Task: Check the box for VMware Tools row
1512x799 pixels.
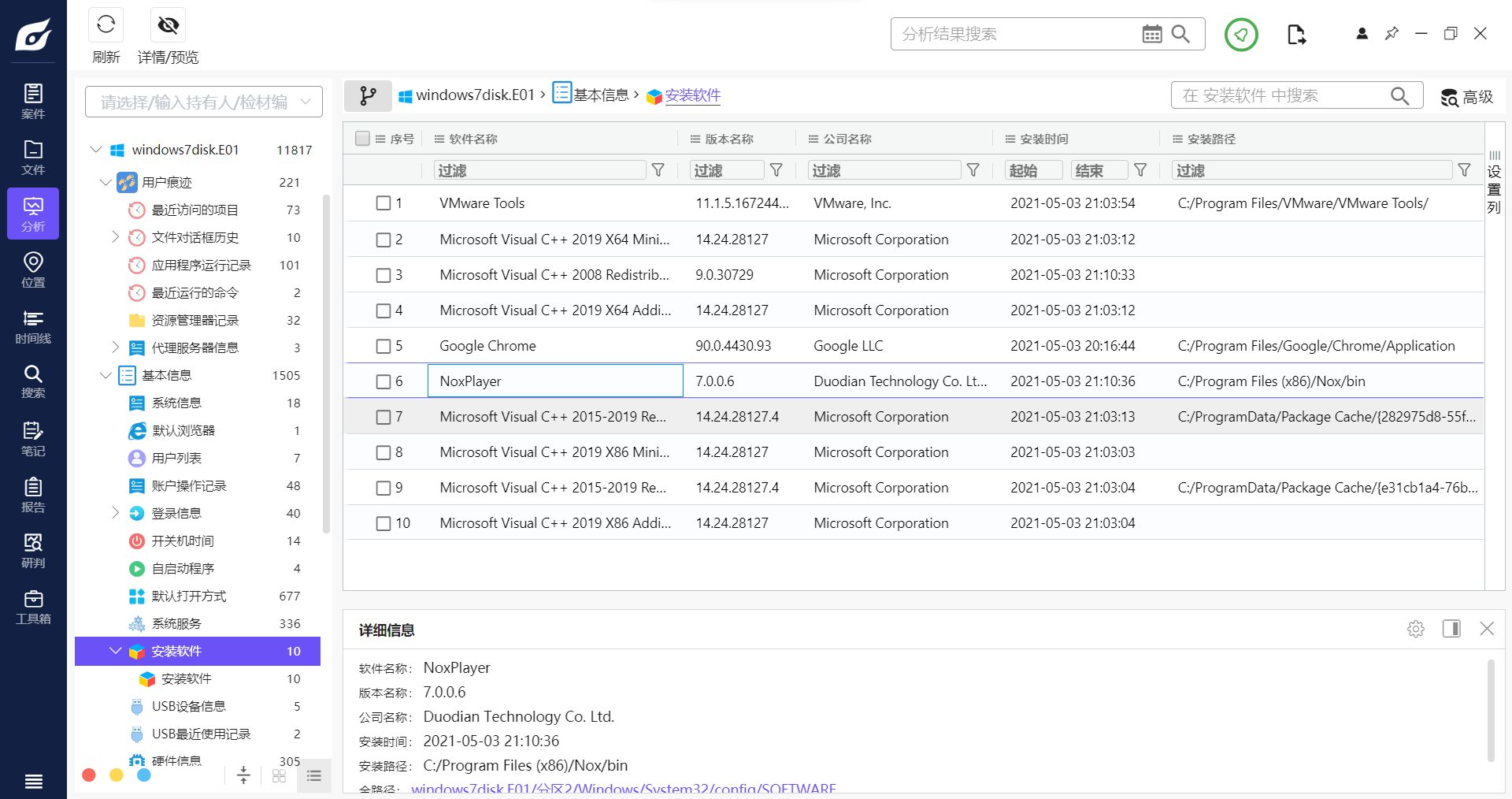Action: click(384, 203)
